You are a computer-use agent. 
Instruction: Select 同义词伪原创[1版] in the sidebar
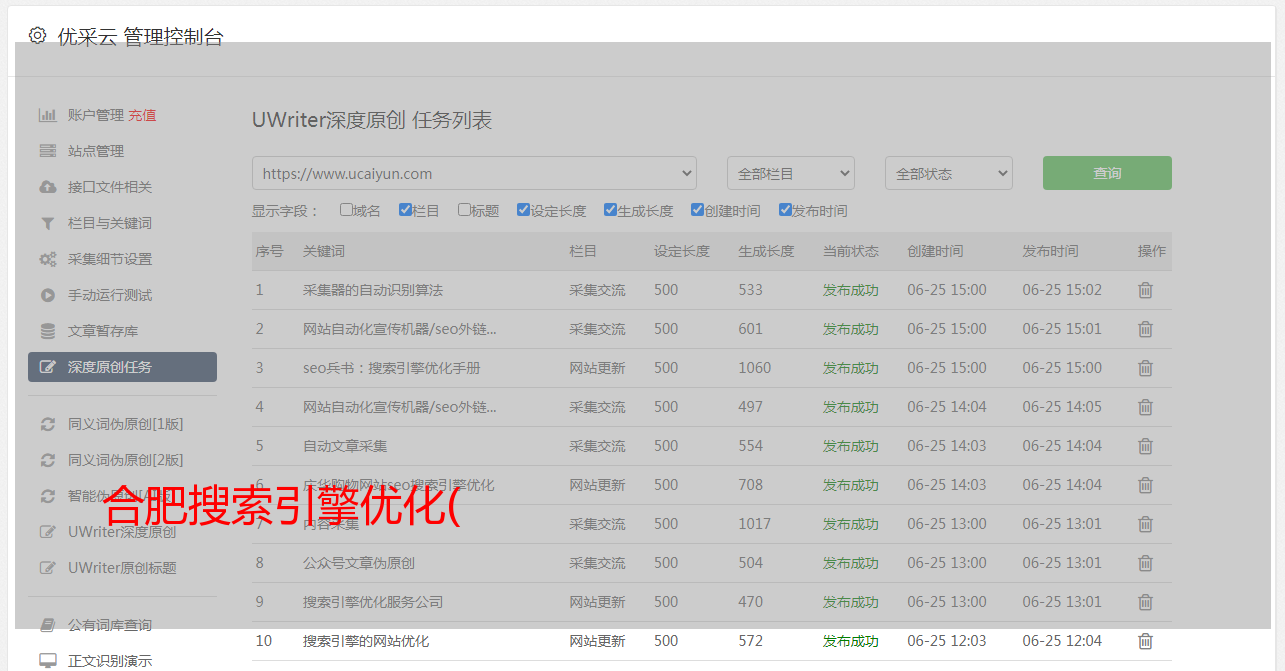(x=125, y=424)
